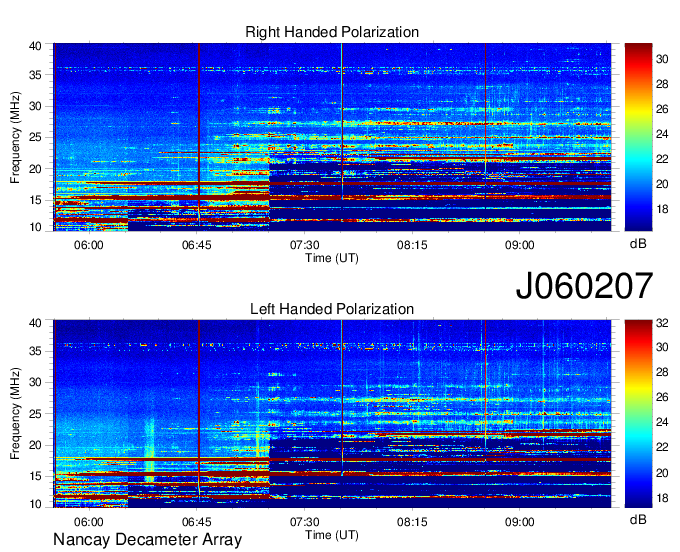680x552 pixels.
Task: Click the 08:15 tick label of top plot
Action: 412,245
